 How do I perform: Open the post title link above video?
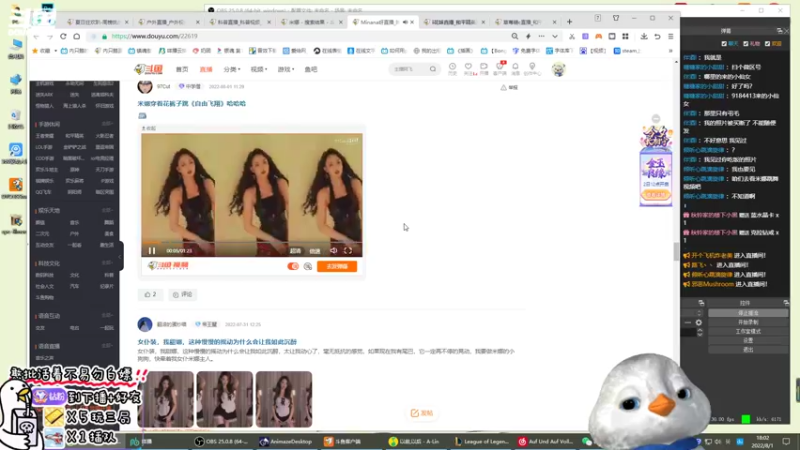tap(191, 104)
